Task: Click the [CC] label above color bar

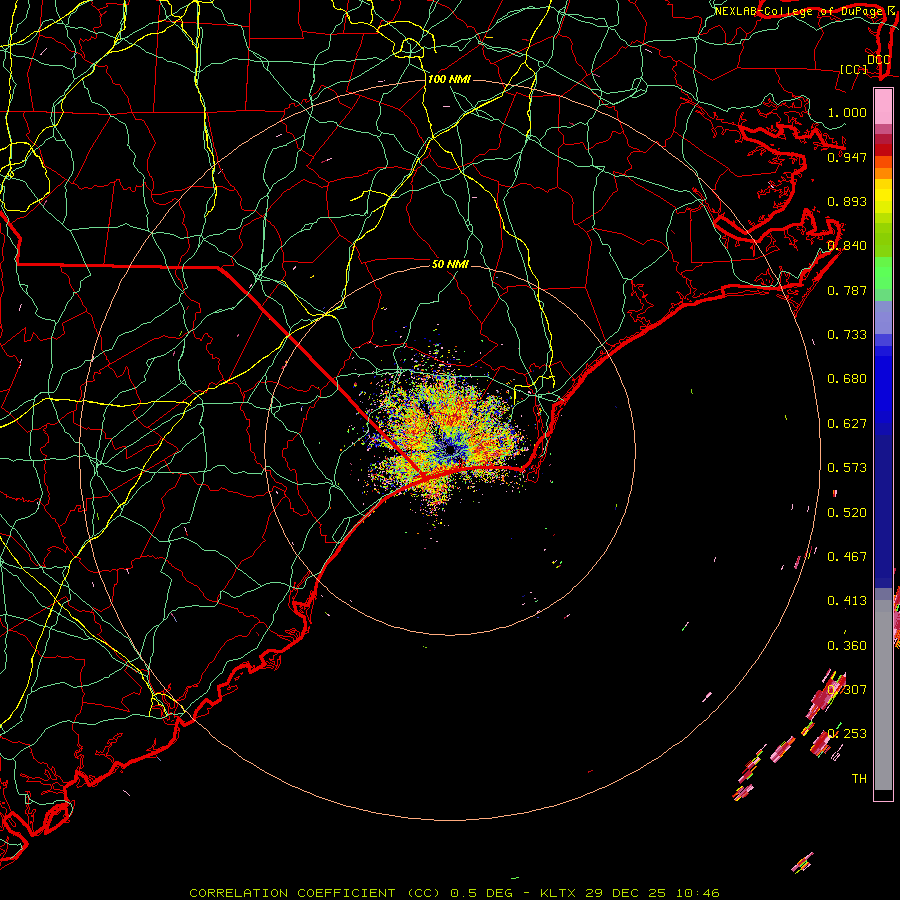Action: 854,69
